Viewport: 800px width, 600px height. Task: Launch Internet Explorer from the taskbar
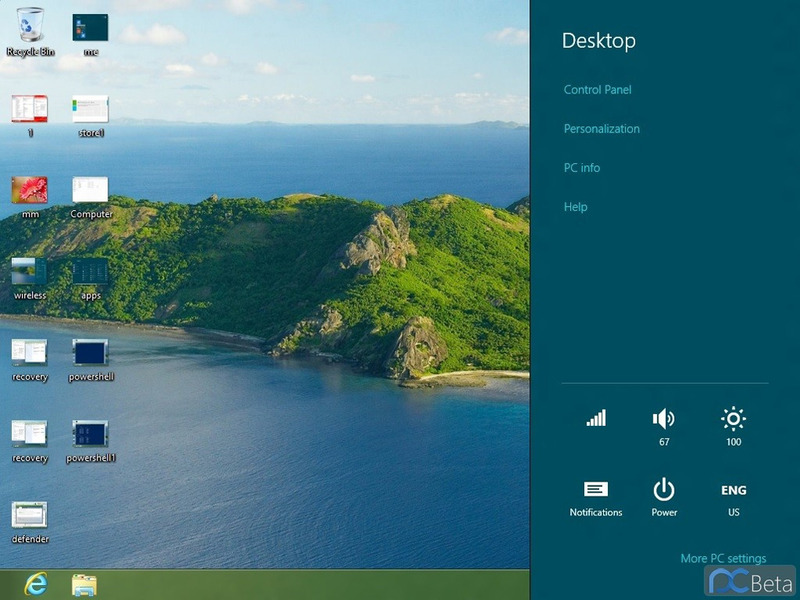point(36,585)
